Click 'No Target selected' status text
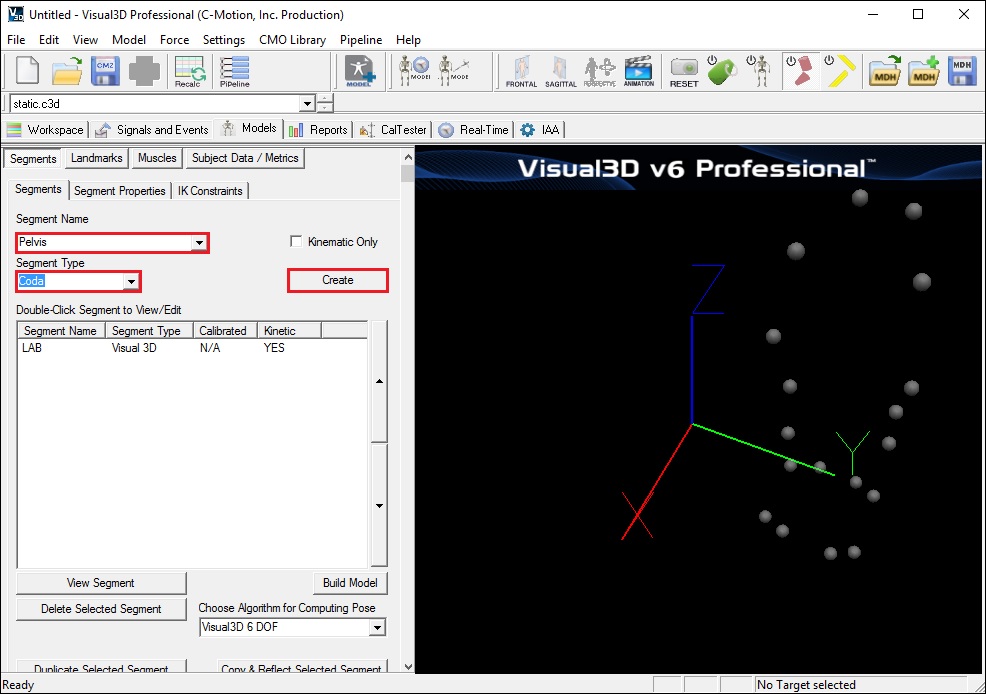This screenshot has height=694, width=986. (806, 685)
